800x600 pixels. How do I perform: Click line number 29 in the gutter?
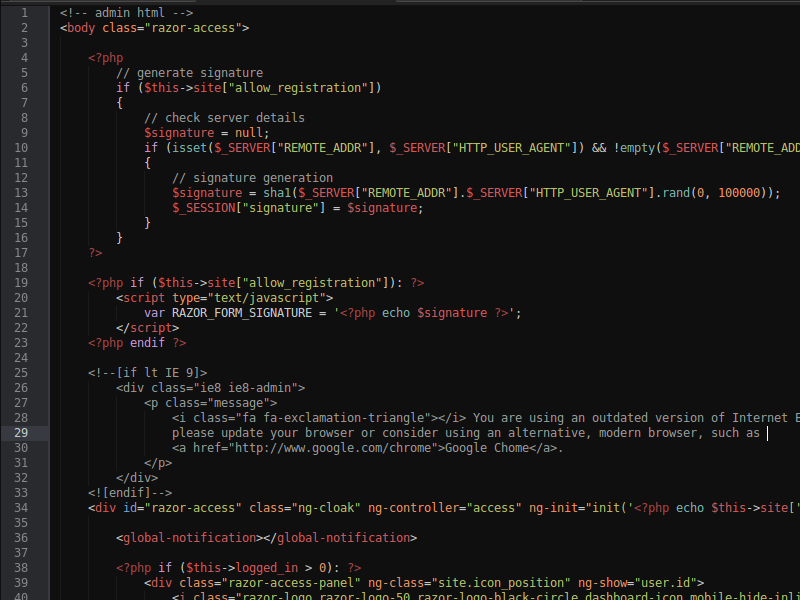click(21, 433)
